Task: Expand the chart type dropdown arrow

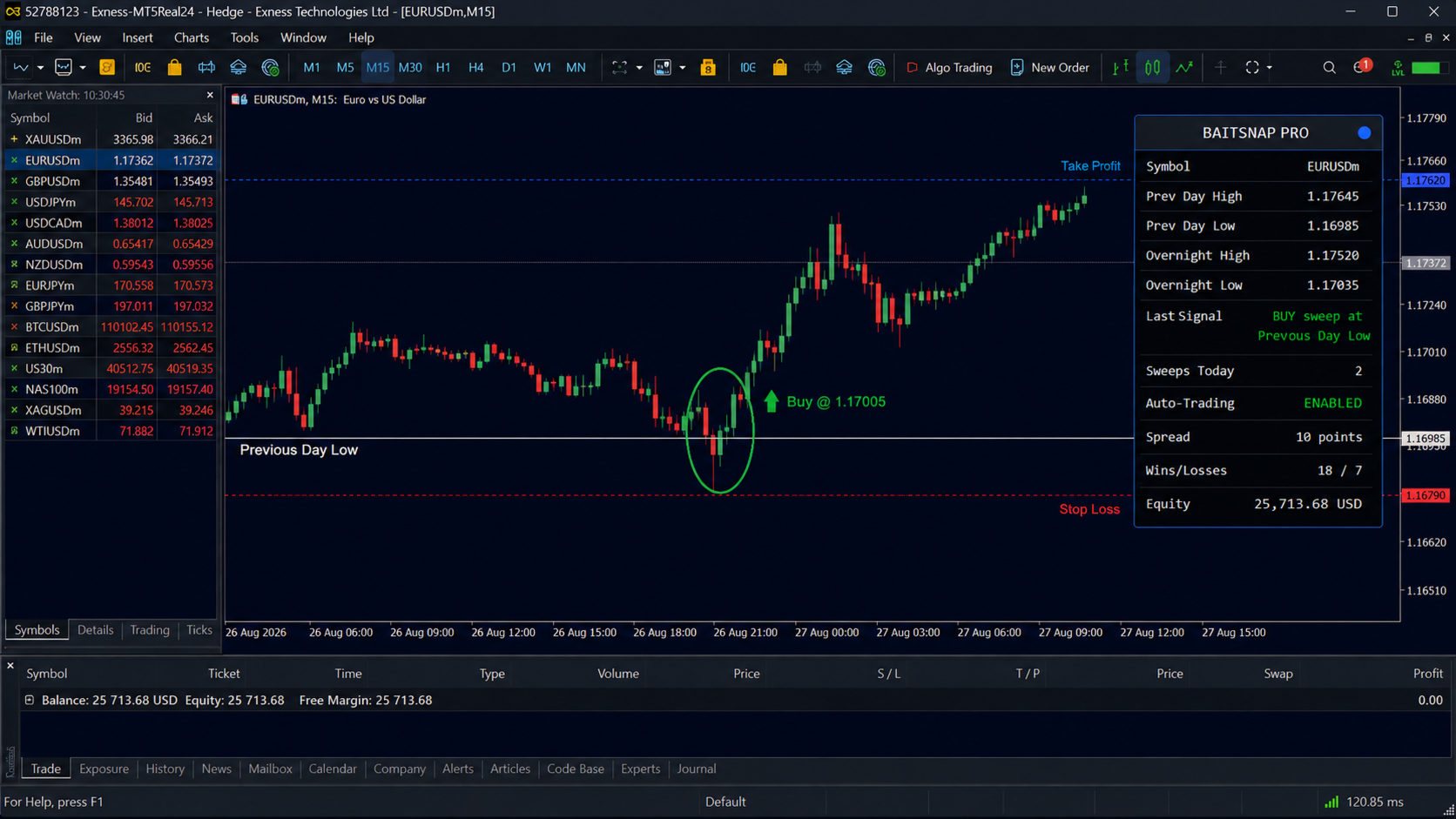Action: click(x=40, y=67)
